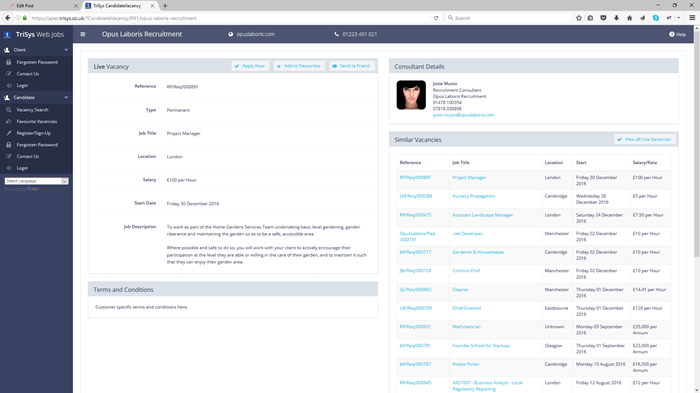Open Founder School for Startups link
The image size is (700, 393).
tap(481, 346)
